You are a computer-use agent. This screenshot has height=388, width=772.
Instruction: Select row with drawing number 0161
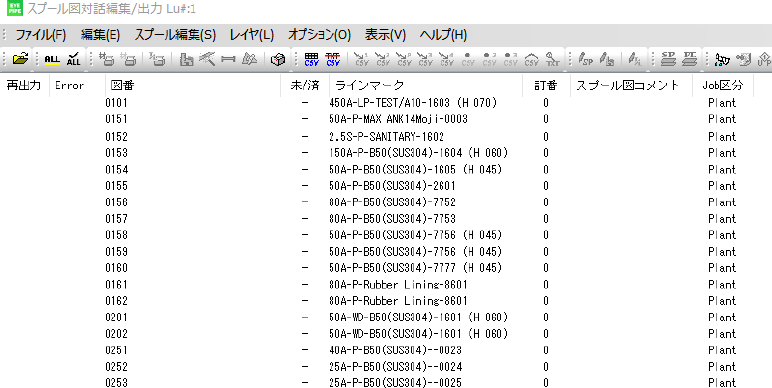point(117,285)
